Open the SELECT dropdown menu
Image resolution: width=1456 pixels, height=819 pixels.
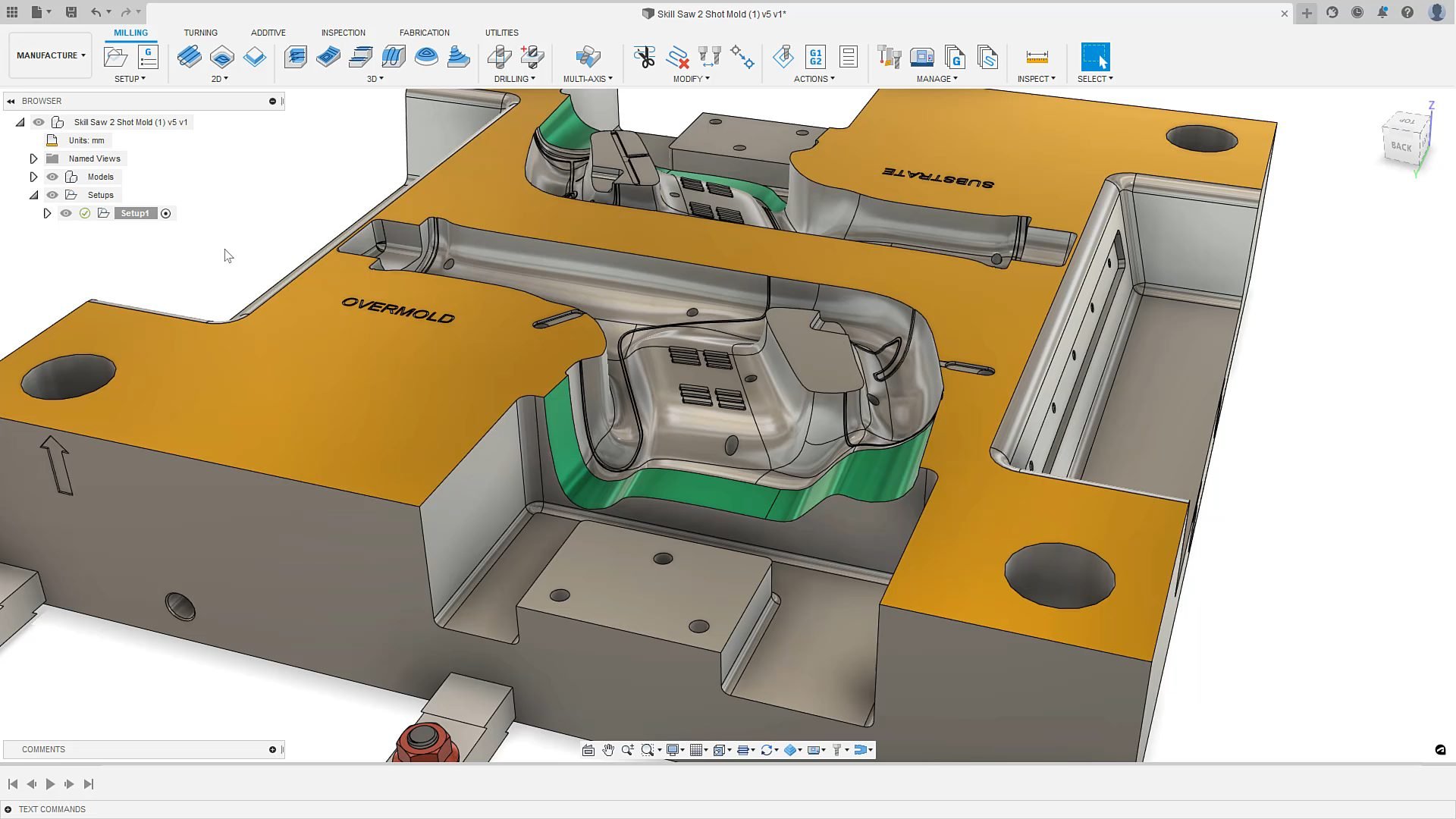point(1095,78)
